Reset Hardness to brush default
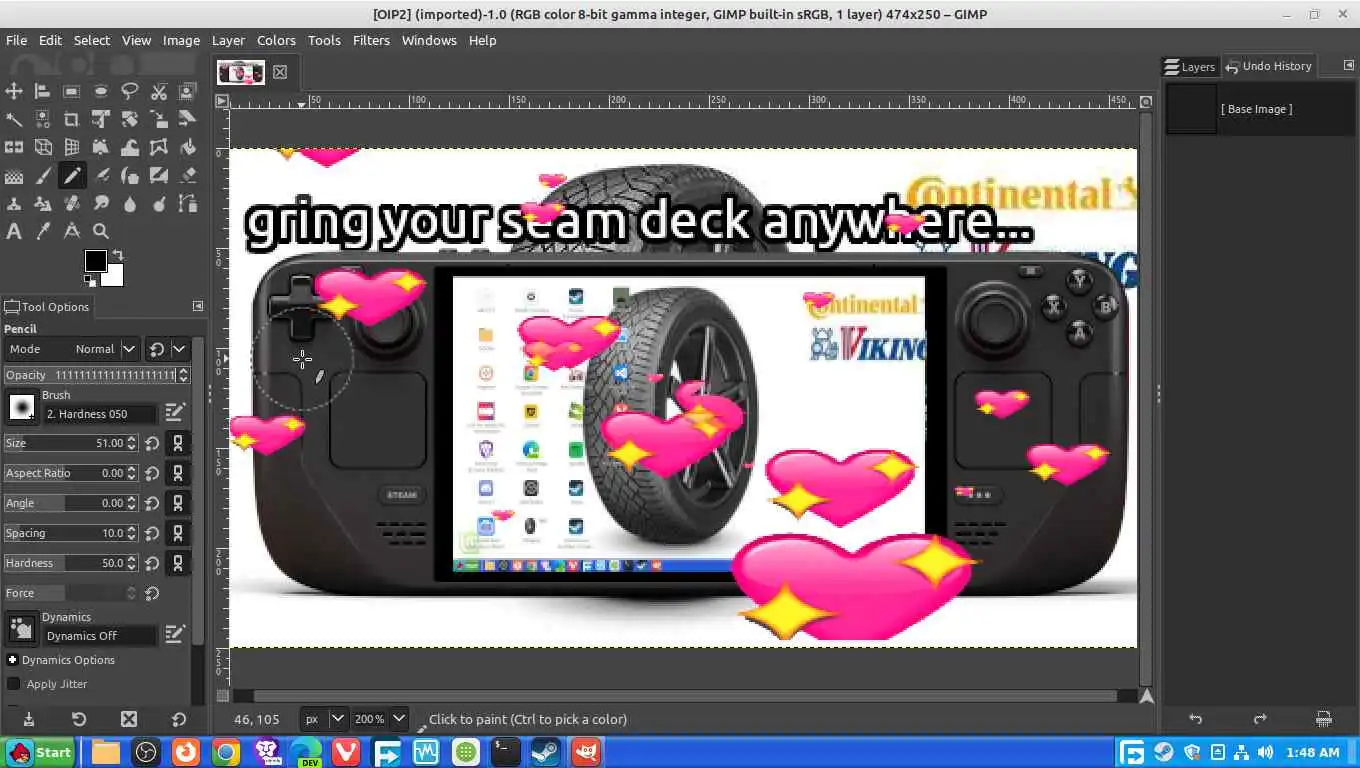Viewport: 1360px width, 768px height. 152,563
